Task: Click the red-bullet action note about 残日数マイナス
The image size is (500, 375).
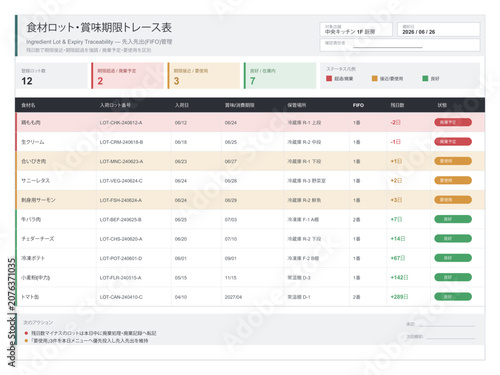Action: point(94,333)
